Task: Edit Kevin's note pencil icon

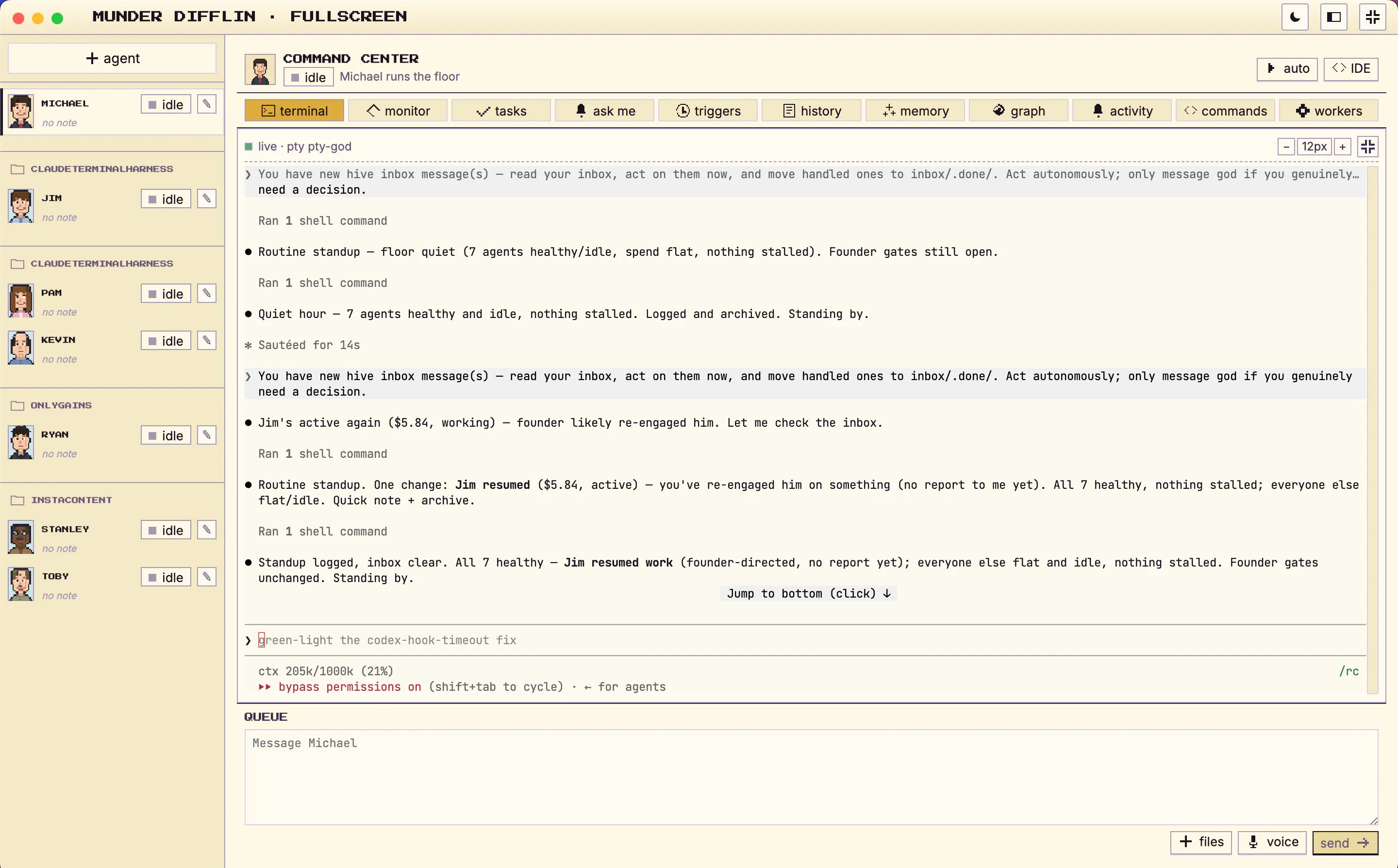Action: click(x=207, y=340)
